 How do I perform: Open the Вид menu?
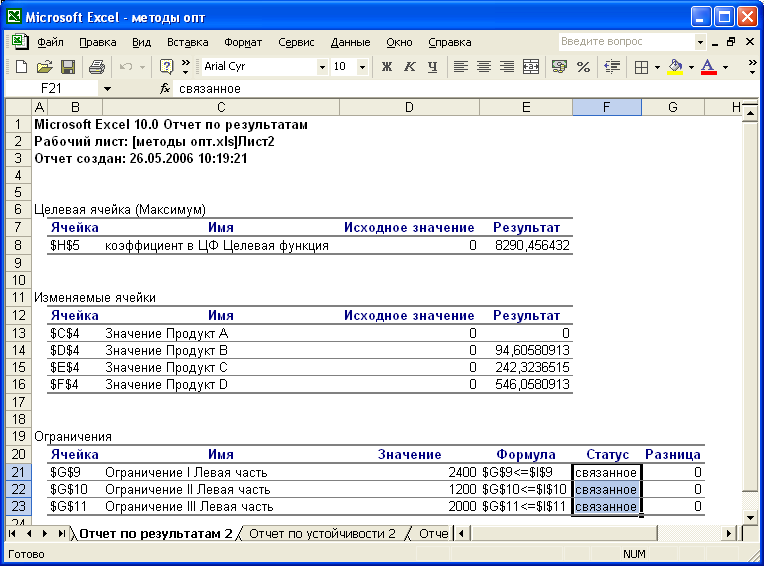(141, 42)
